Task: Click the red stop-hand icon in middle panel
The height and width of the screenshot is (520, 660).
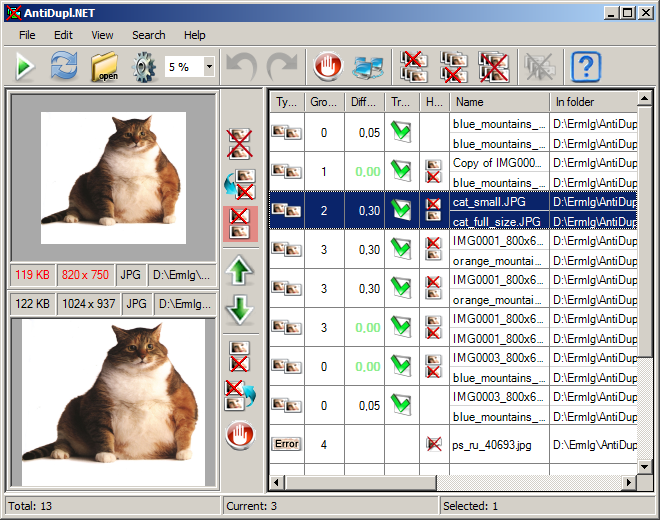Action: (240, 435)
